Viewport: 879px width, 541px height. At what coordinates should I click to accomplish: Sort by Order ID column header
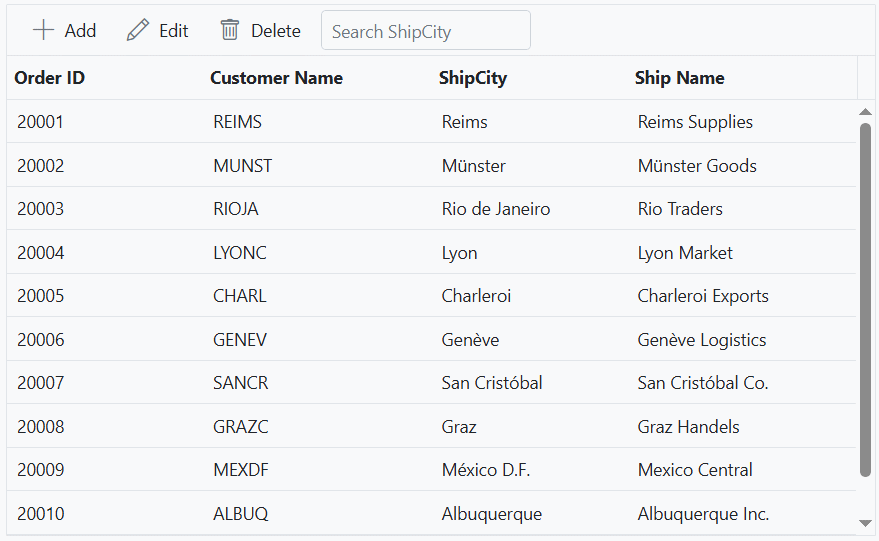[49, 78]
